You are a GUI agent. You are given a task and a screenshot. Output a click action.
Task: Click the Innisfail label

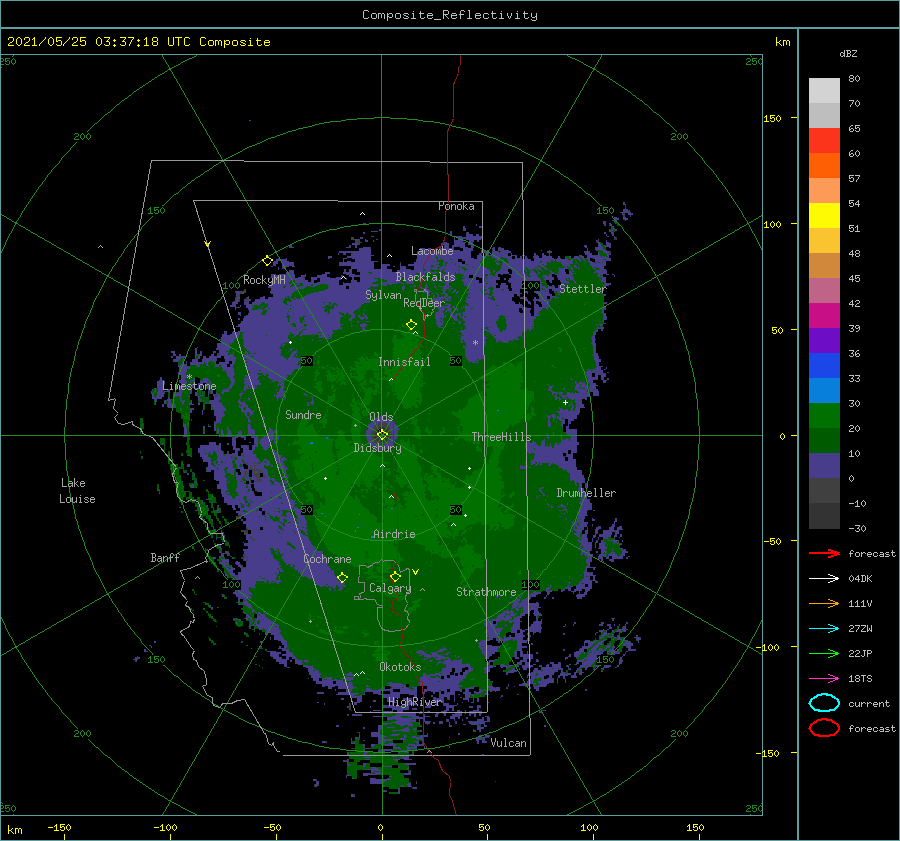pos(404,362)
